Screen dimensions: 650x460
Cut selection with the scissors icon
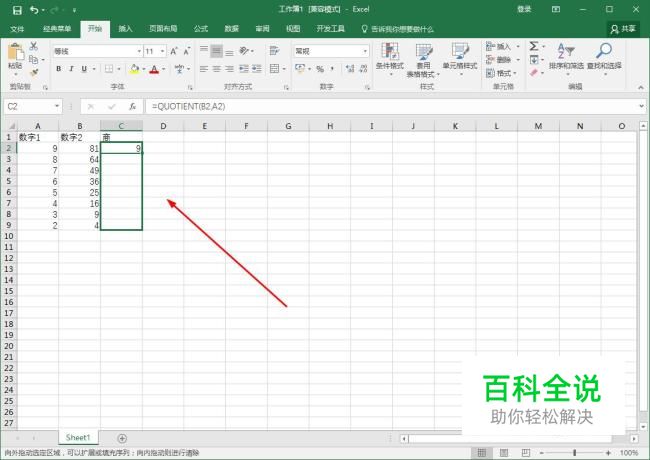[x=34, y=46]
